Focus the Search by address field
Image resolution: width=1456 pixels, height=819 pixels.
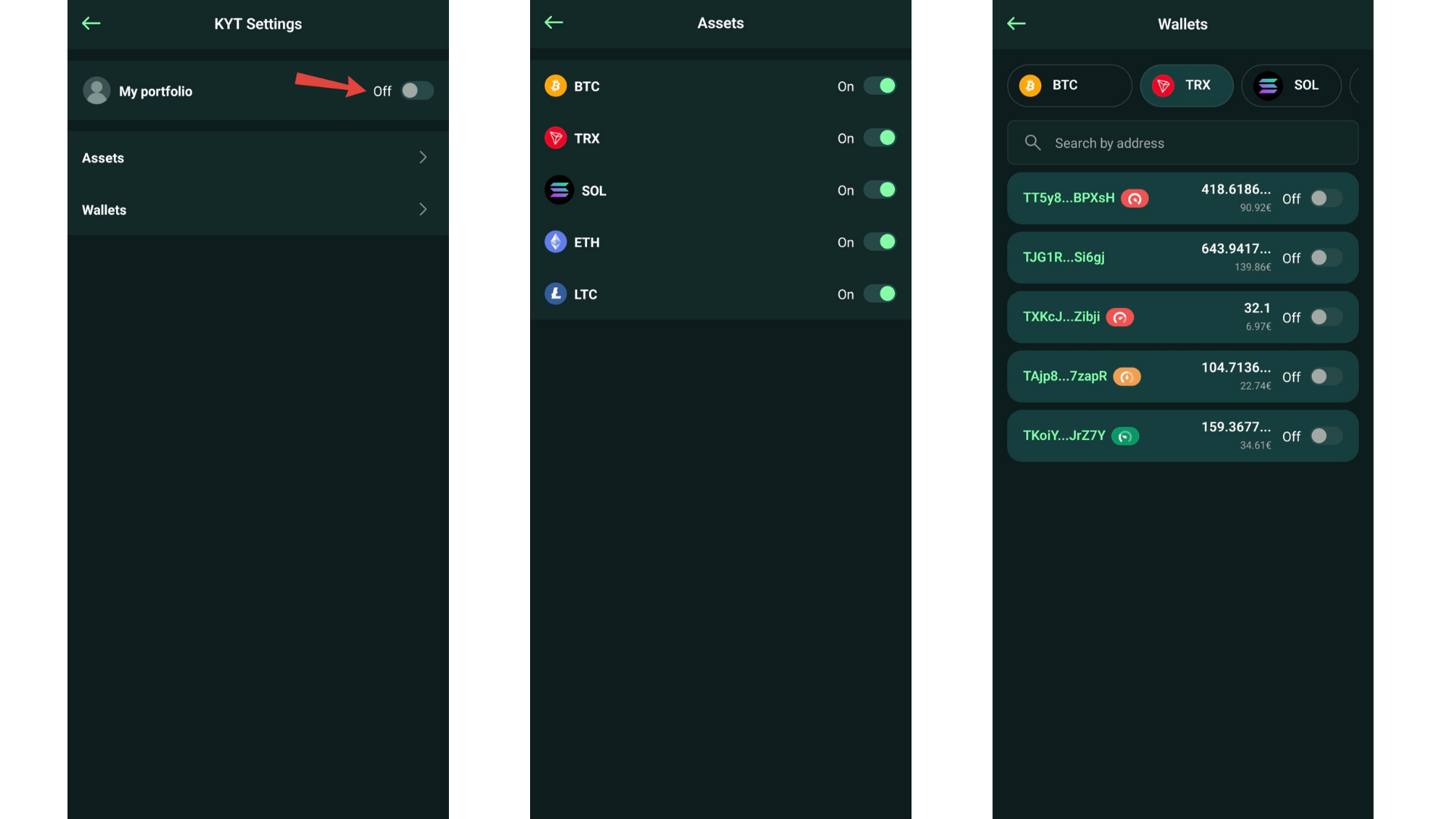coord(1182,143)
